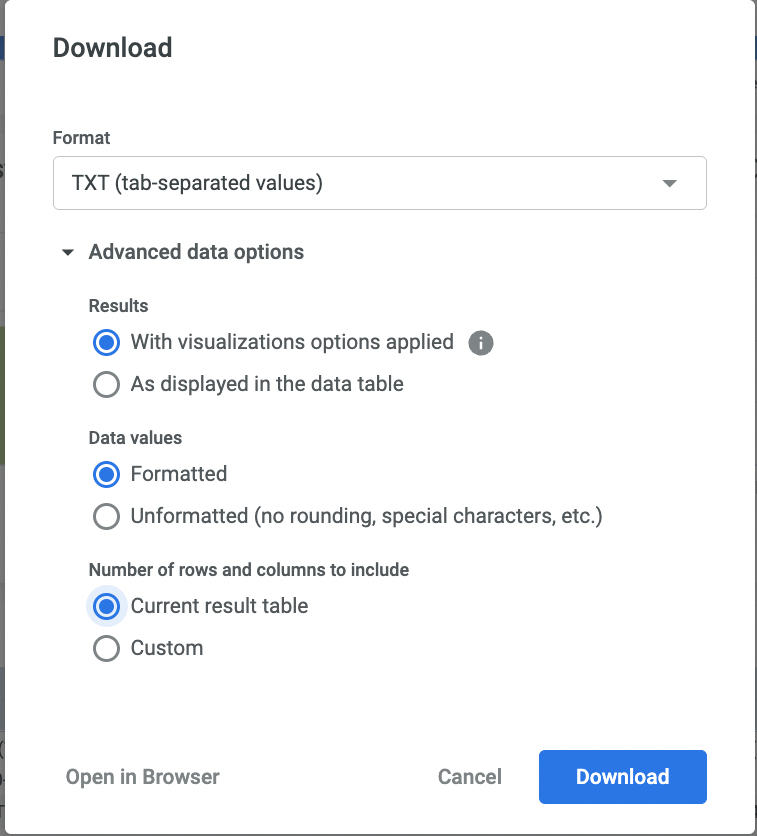Image resolution: width=757 pixels, height=836 pixels.
Task: Click the 'Data values' section heading
Action: pos(135,437)
